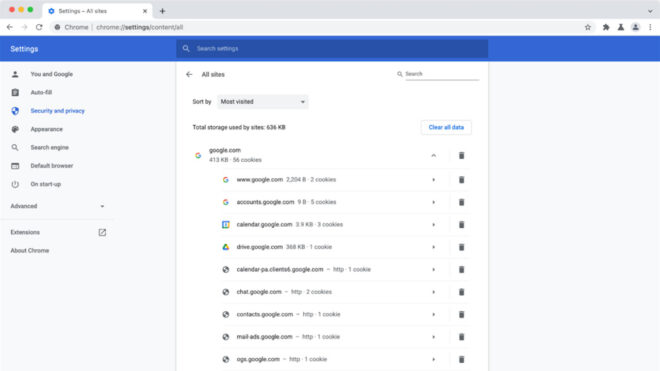Close the Settings – All sites tab

pos(145,11)
